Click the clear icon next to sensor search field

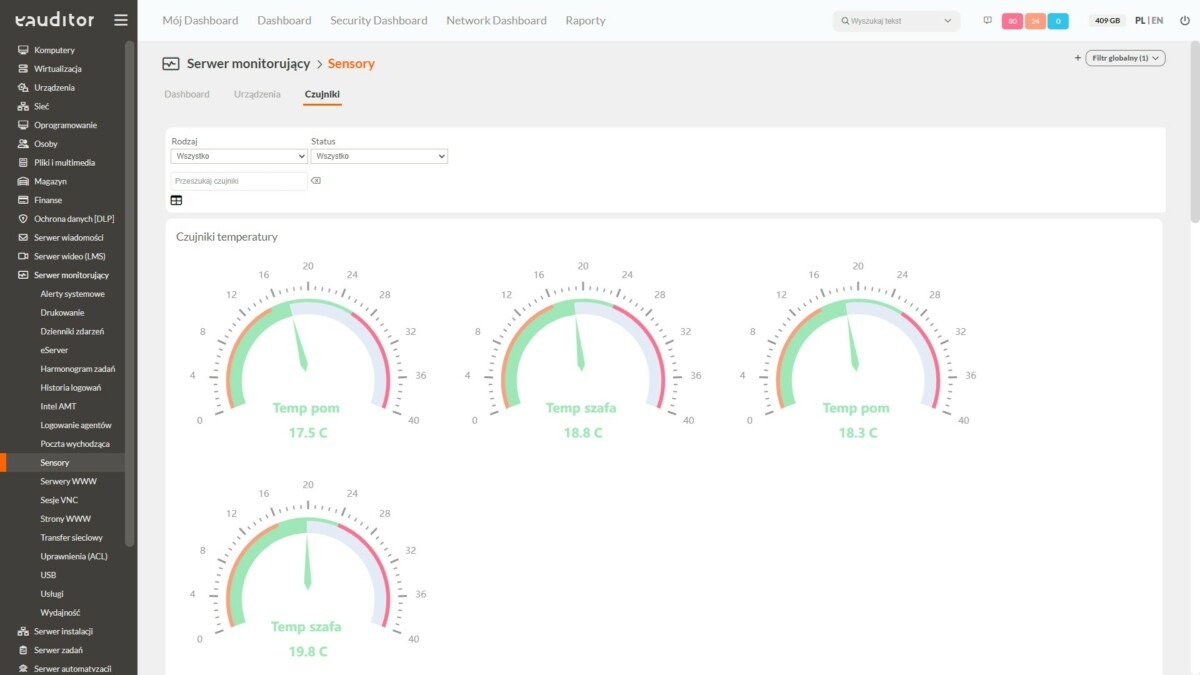click(316, 180)
